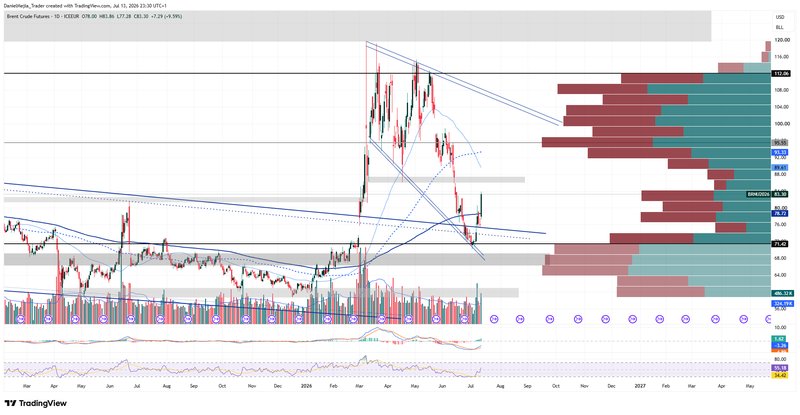Click the -3.26 MACD value label
This screenshot has width=800, height=415.
[x=779, y=346]
